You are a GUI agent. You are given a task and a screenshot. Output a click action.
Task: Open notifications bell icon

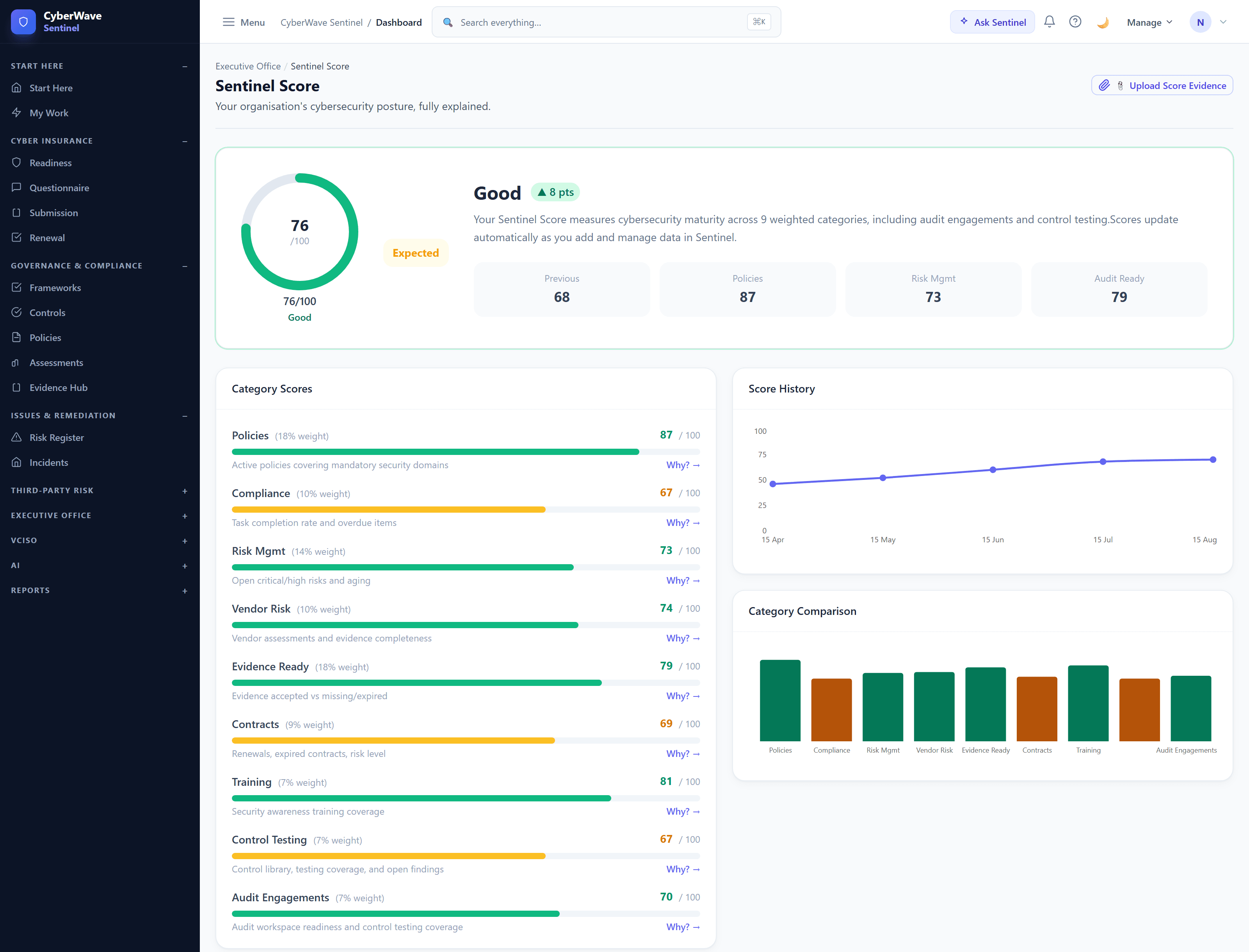(x=1050, y=21)
